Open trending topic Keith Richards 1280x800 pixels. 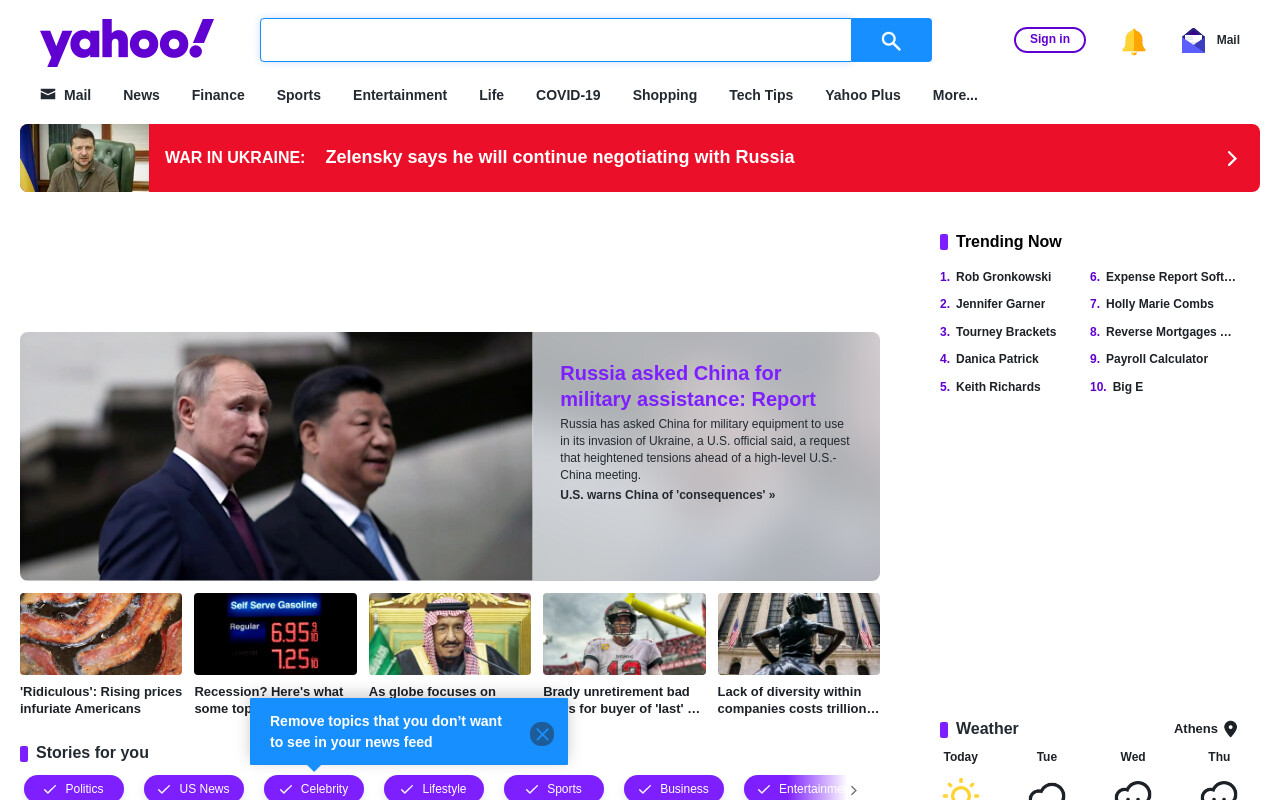click(x=998, y=387)
